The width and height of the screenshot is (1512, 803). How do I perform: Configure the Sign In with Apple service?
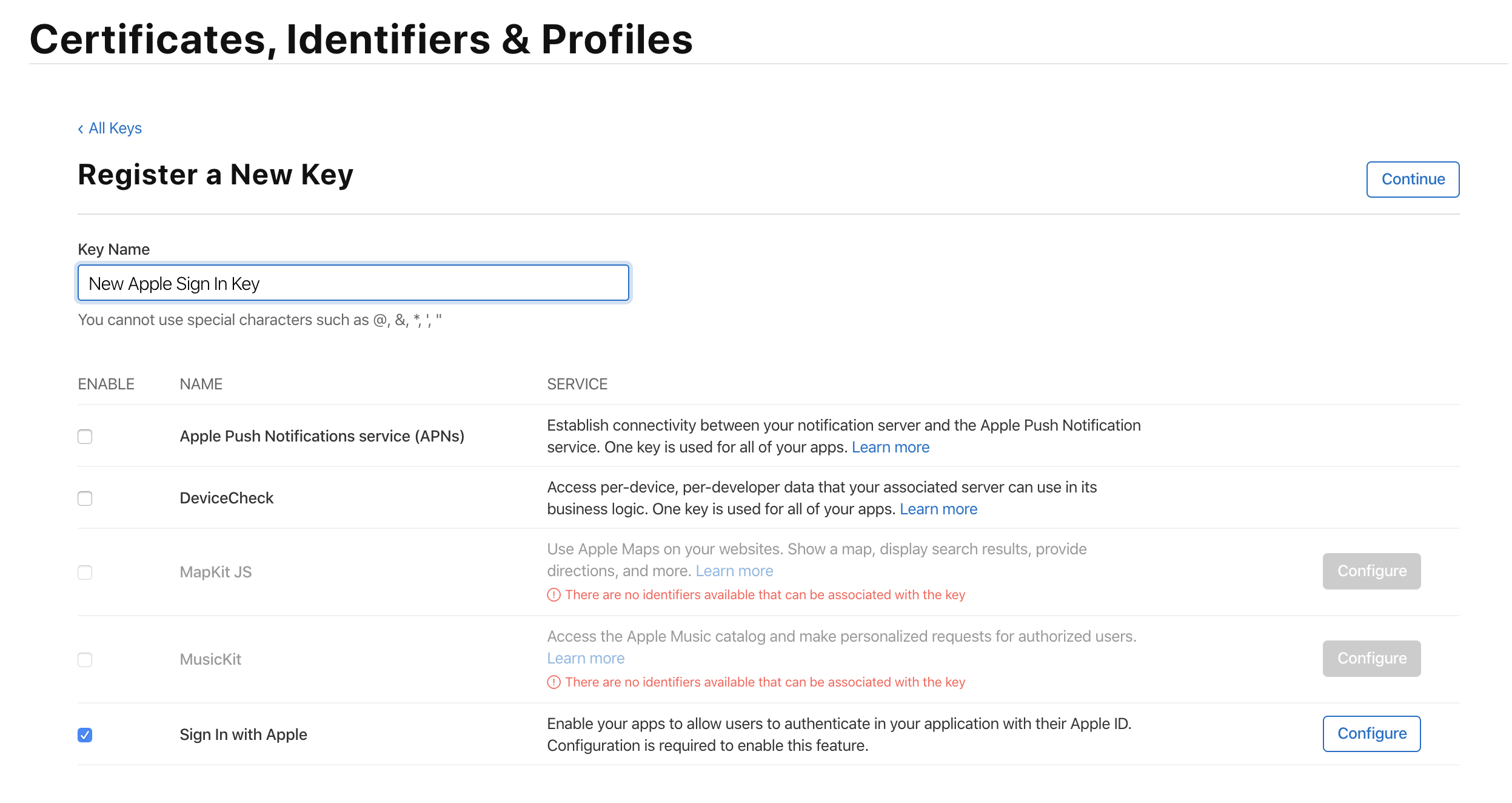[x=1371, y=734]
